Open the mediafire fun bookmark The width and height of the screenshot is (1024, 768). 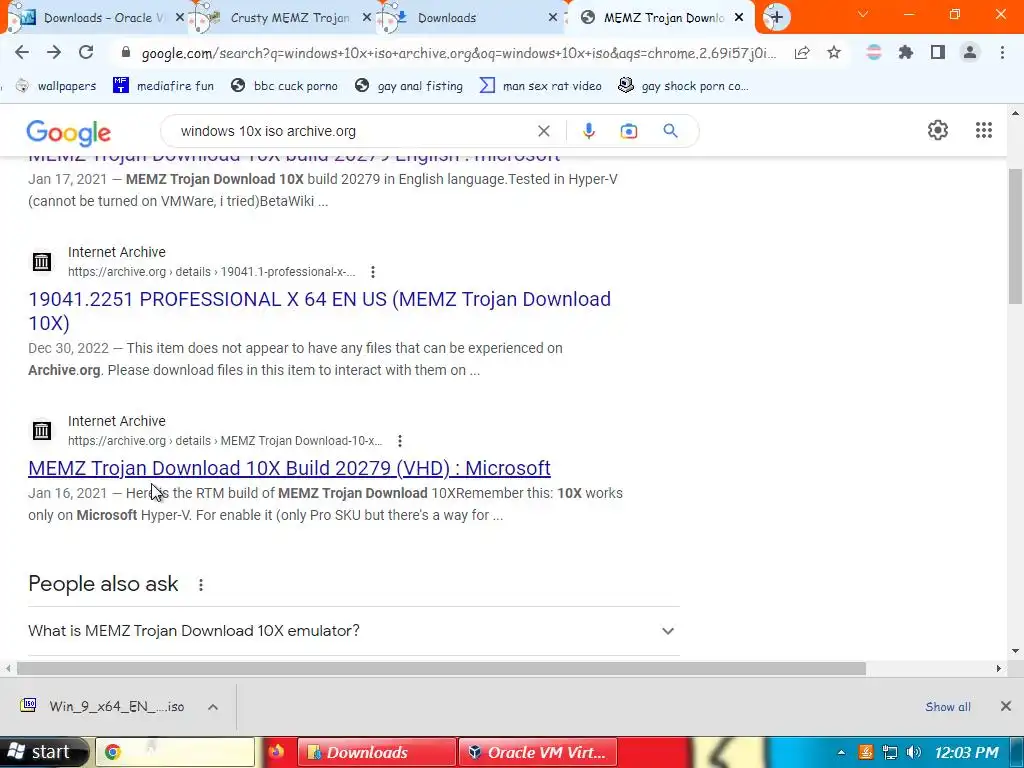pyautogui.click(x=163, y=86)
